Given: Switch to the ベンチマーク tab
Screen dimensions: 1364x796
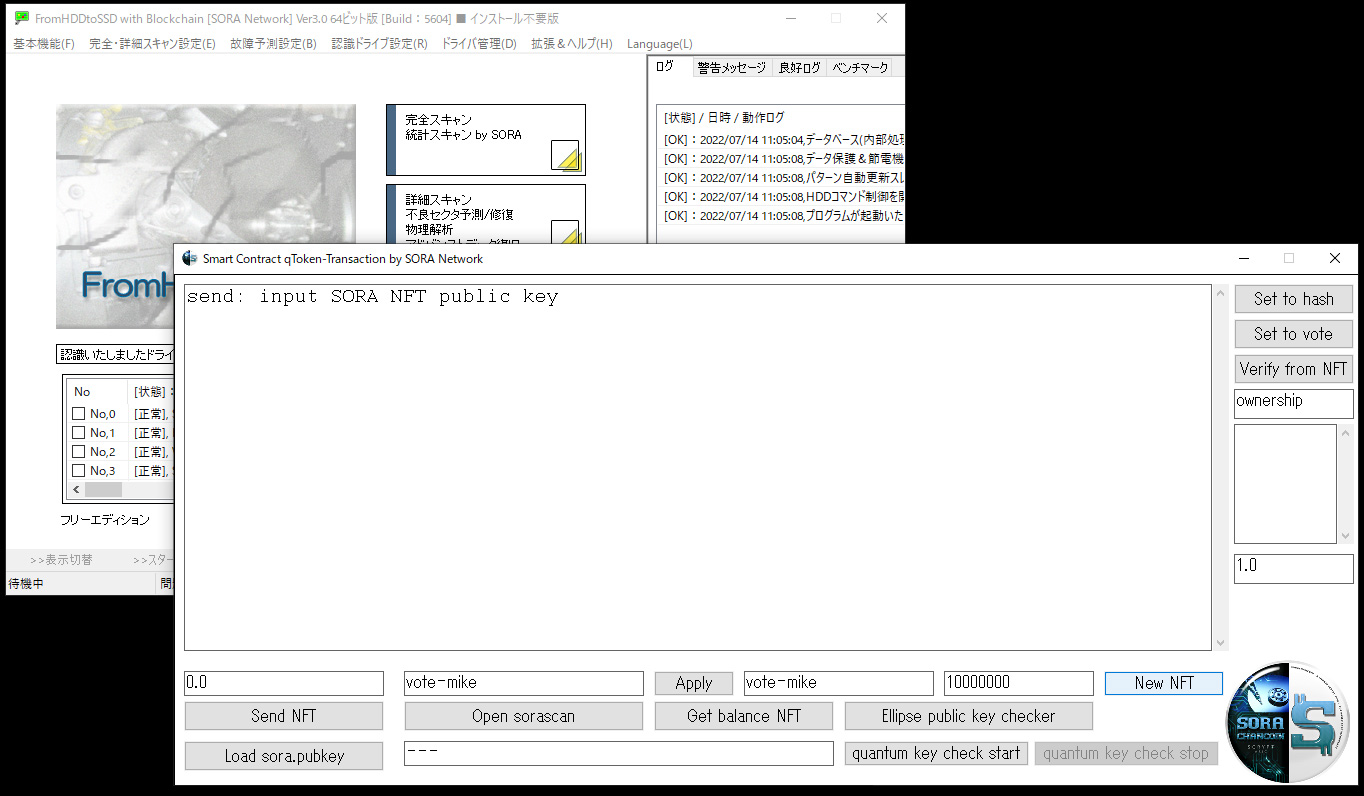Looking at the screenshot, I should pos(860,68).
